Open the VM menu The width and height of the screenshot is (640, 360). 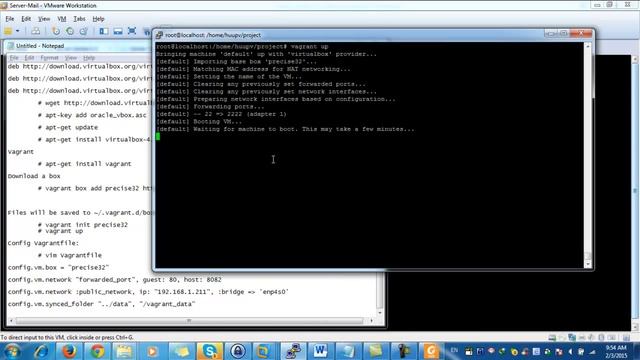[62, 19]
